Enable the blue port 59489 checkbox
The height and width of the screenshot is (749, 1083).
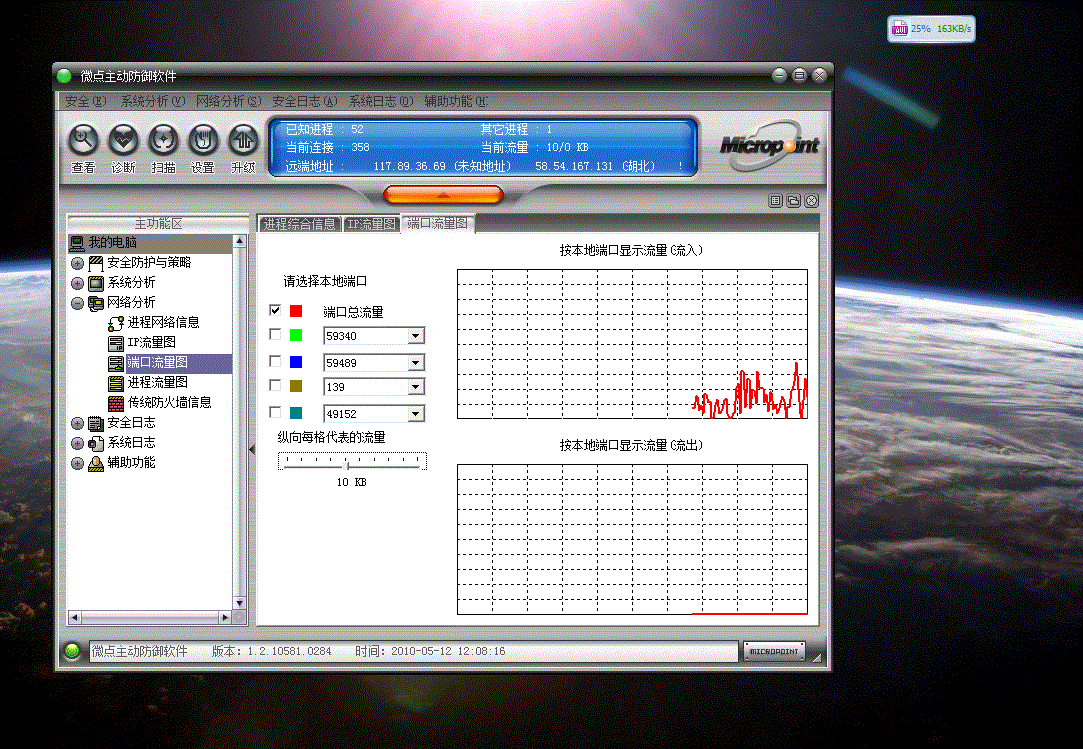click(x=275, y=361)
